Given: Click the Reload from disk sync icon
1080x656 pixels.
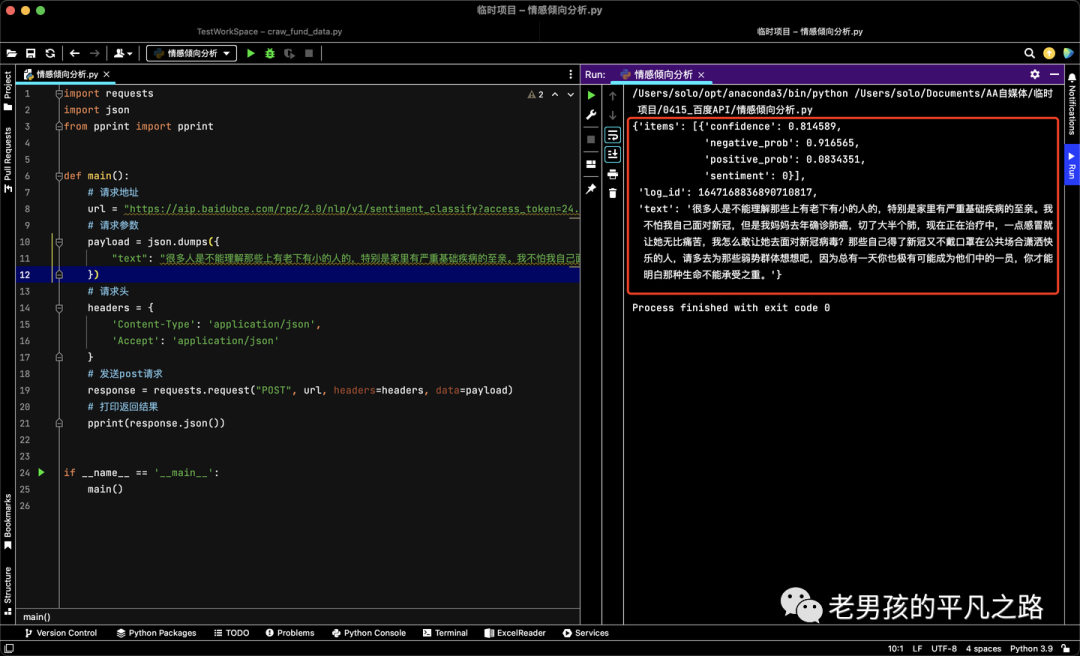Looking at the screenshot, I should click(50, 53).
